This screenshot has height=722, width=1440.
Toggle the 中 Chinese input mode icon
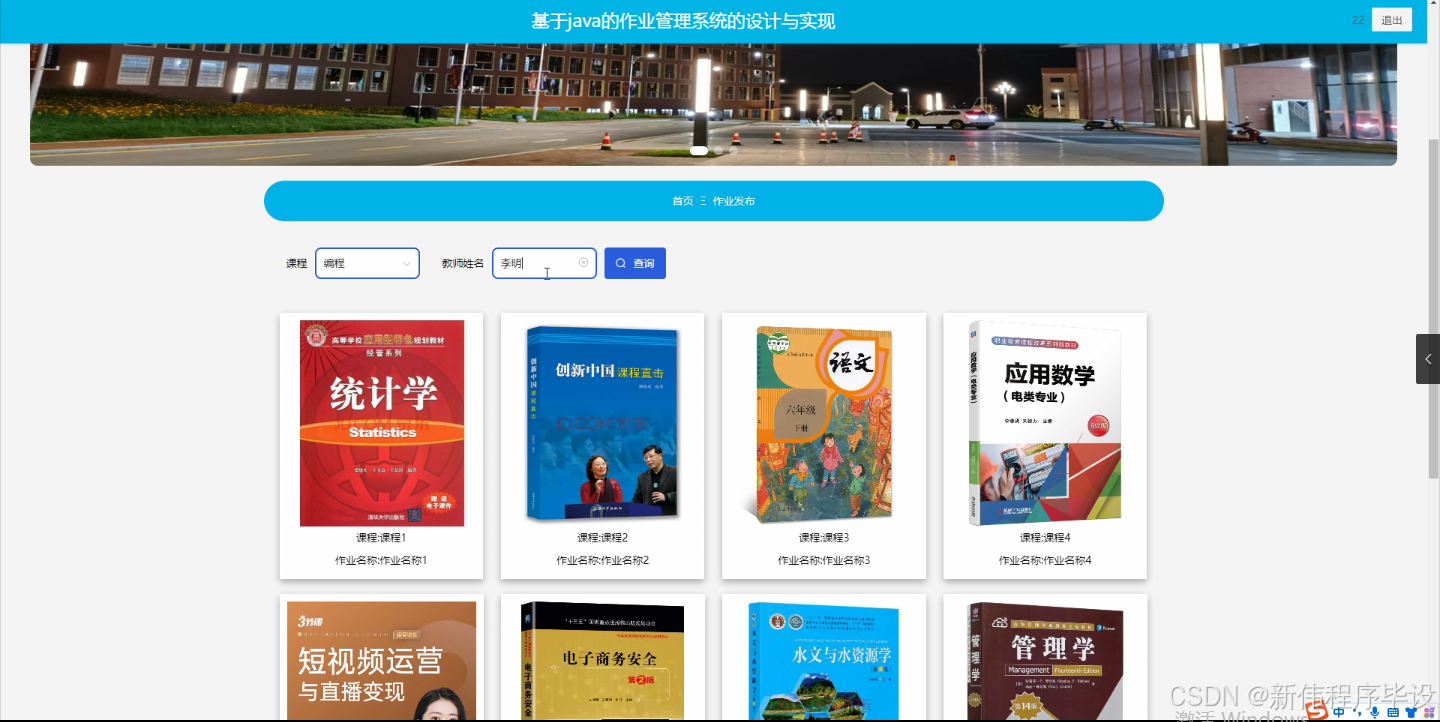[1338, 712]
